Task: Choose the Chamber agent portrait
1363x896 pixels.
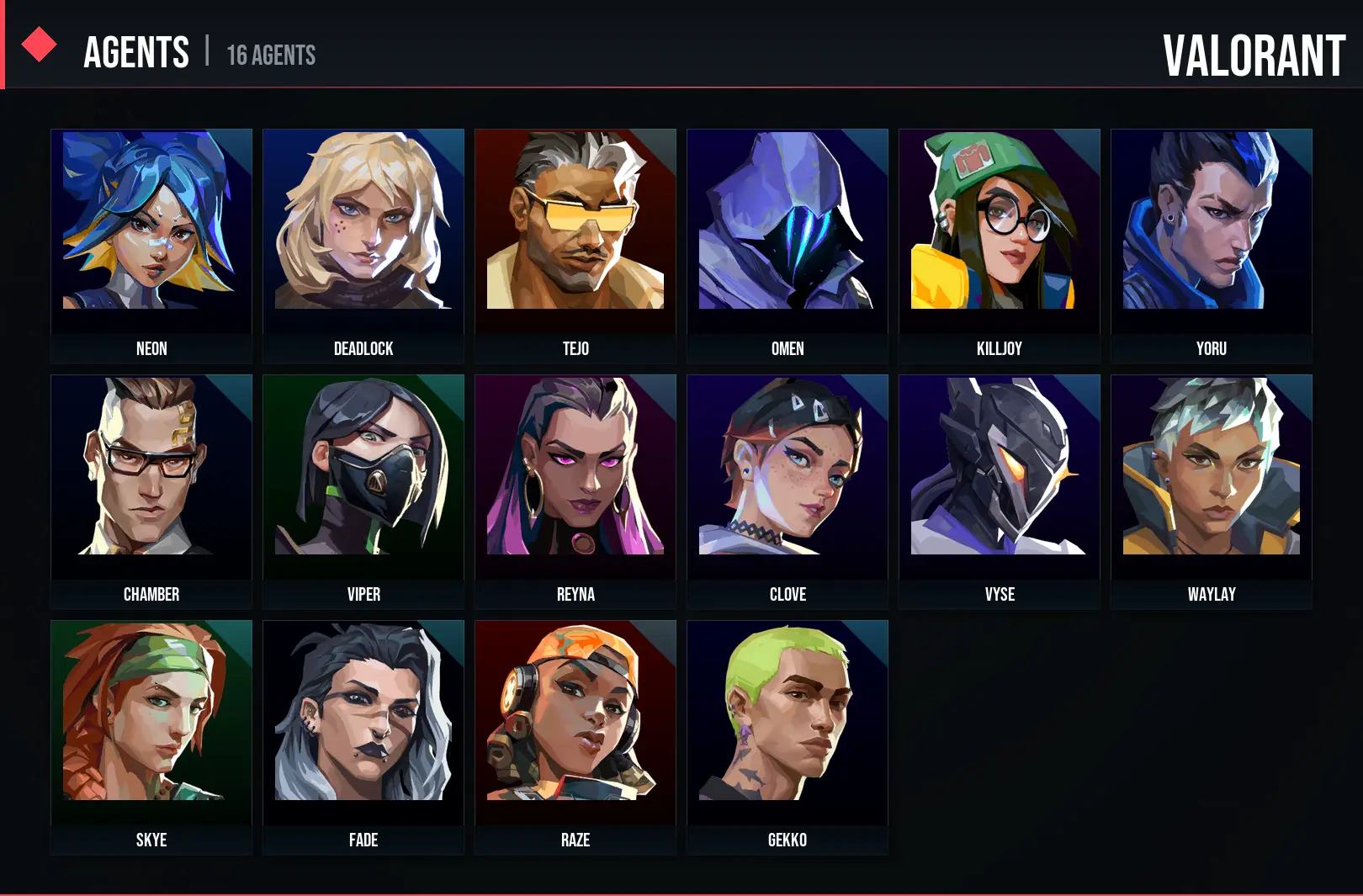Action: (151, 491)
